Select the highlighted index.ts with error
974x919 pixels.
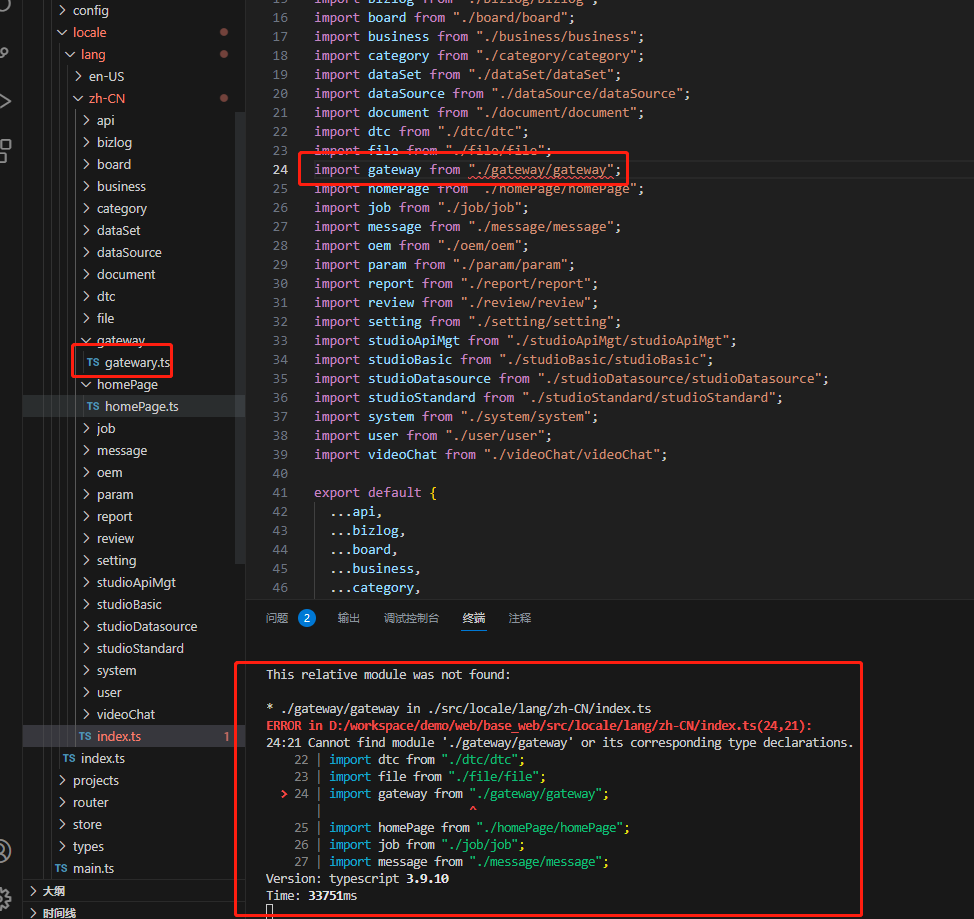coord(119,736)
